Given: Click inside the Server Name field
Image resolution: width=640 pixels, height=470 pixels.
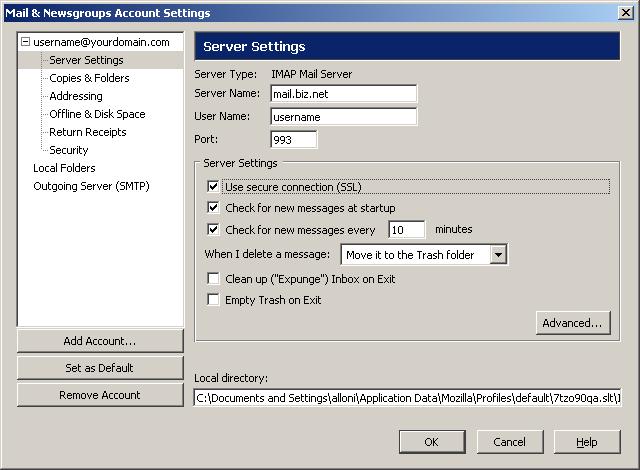Looking at the screenshot, I should coord(343,94).
